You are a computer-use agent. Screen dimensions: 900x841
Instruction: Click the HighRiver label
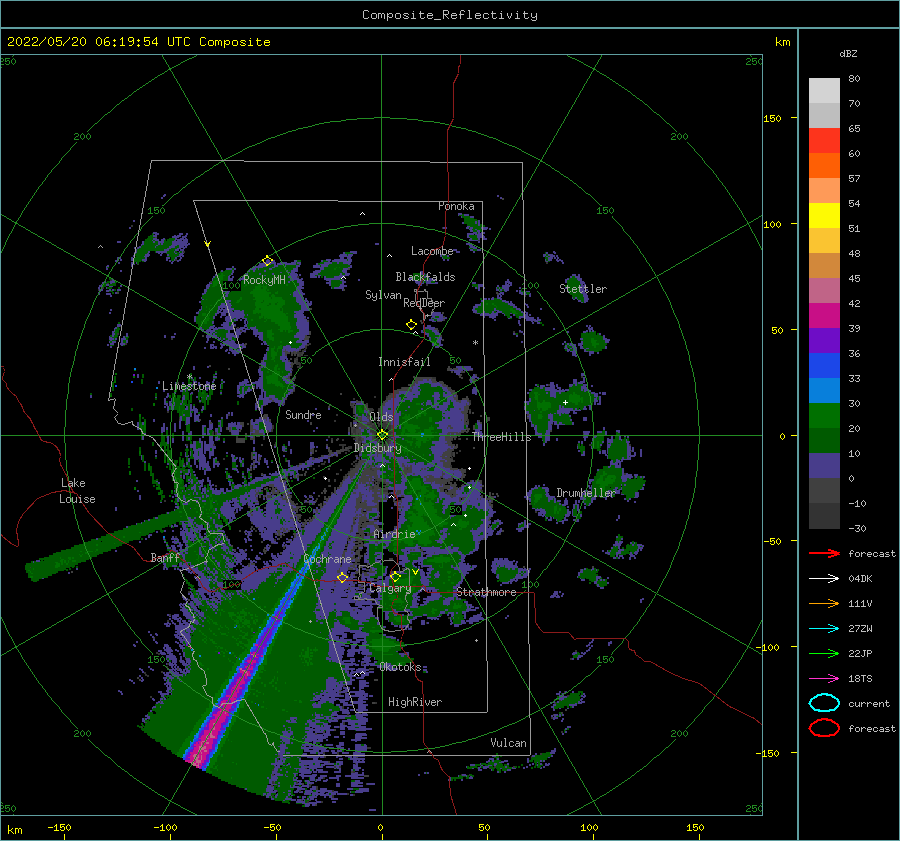tap(415, 702)
